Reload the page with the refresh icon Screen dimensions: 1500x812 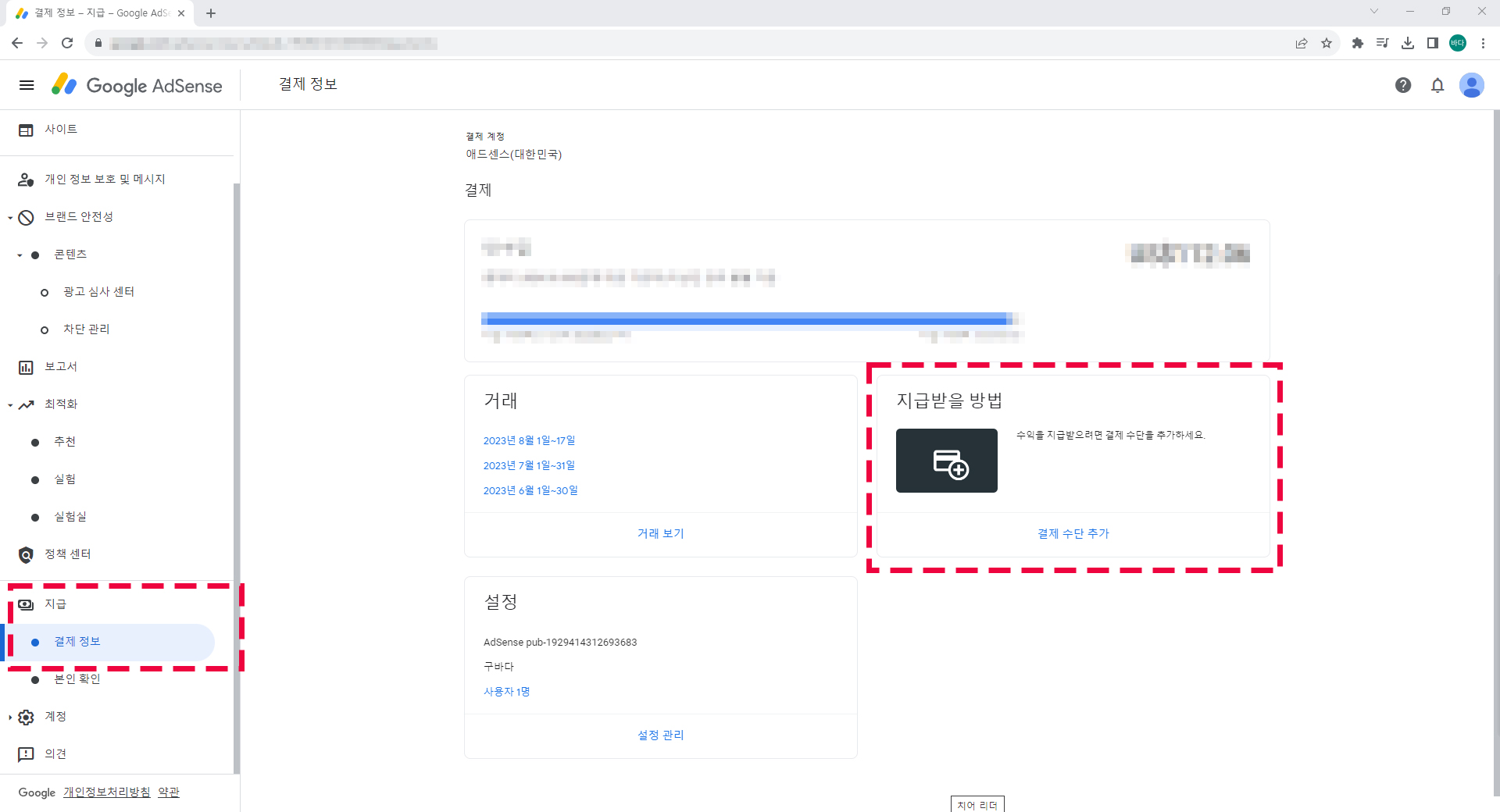click(x=67, y=43)
